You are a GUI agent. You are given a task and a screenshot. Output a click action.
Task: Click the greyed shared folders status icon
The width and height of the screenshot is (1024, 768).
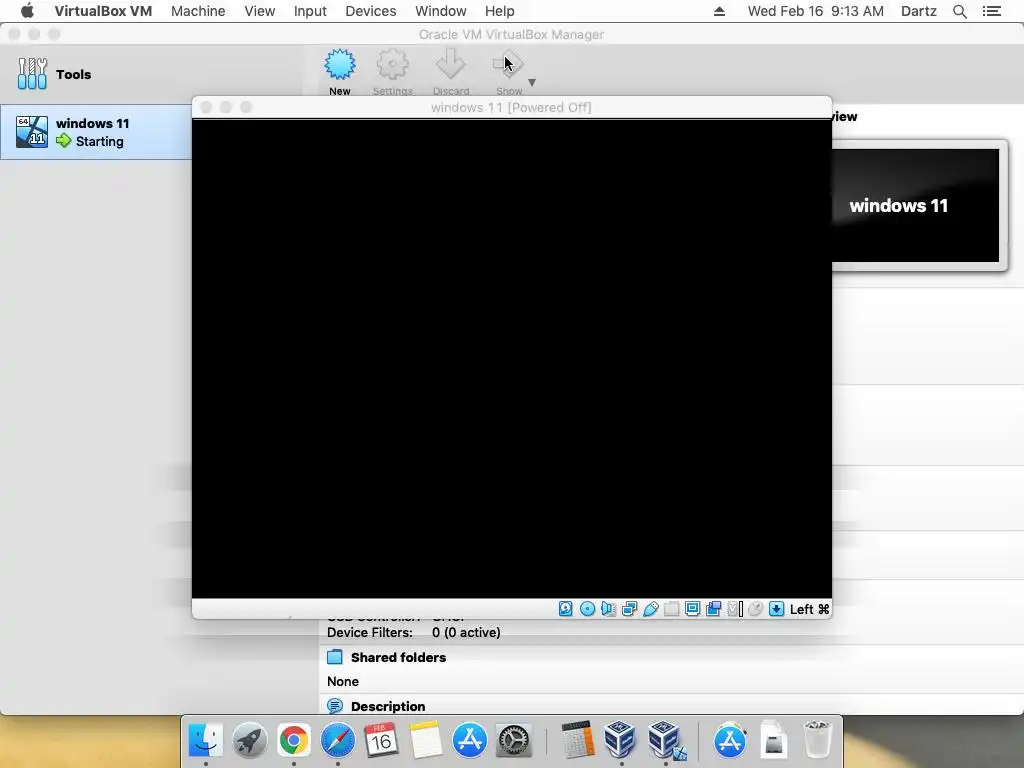(671, 609)
